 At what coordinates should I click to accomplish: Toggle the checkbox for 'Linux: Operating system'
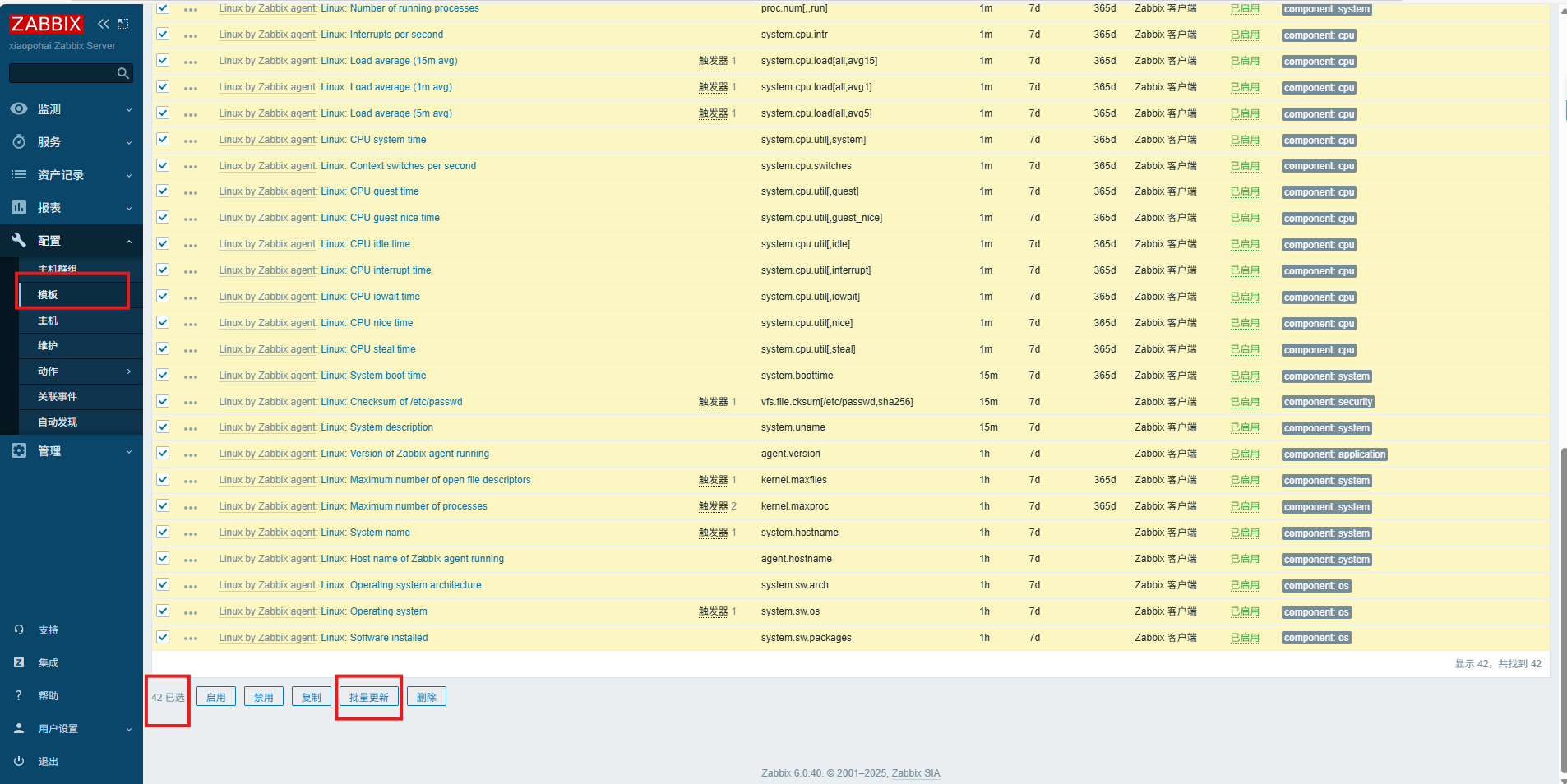click(x=163, y=611)
